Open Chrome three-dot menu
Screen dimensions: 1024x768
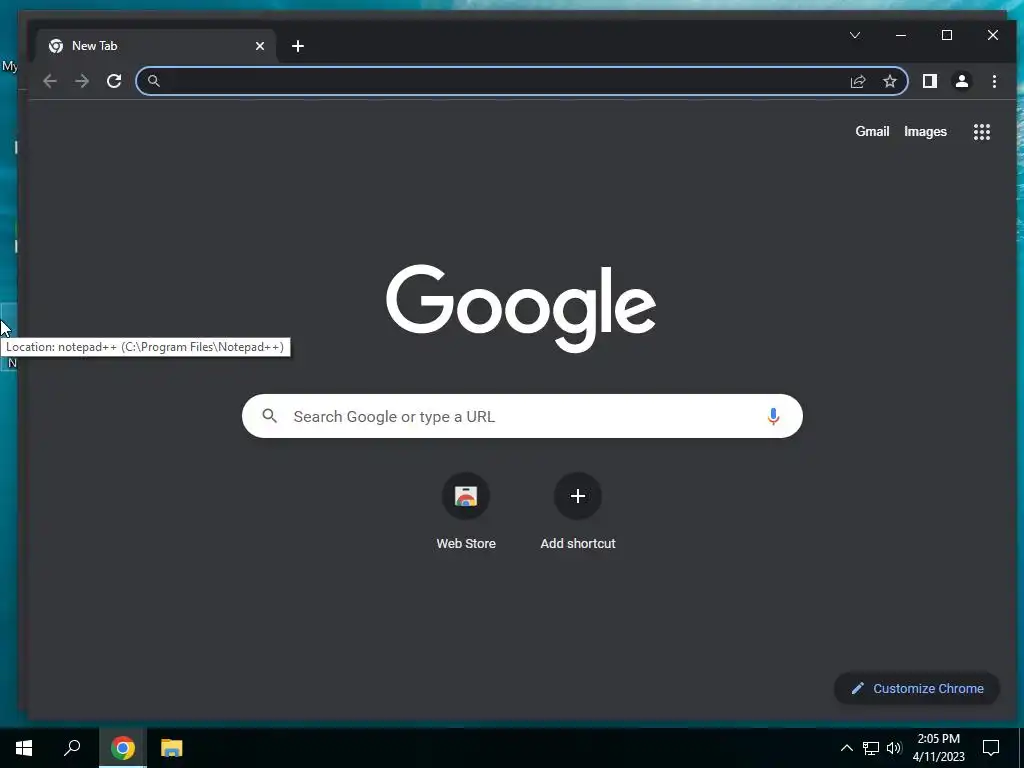(994, 81)
